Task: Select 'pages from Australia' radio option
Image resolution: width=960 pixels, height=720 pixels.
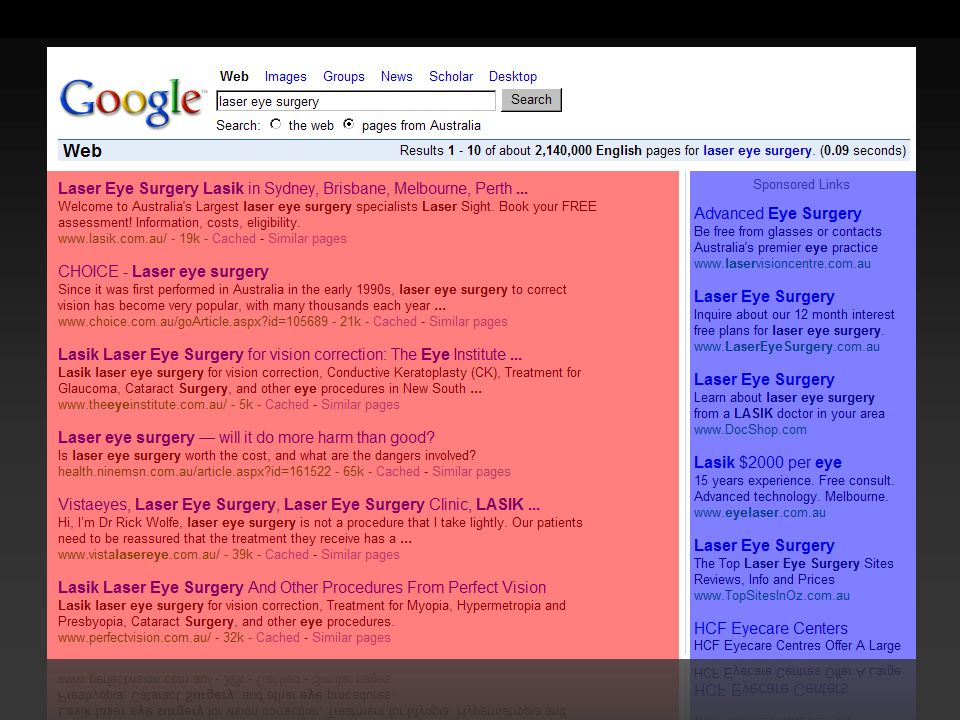Action: pos(348,124)
